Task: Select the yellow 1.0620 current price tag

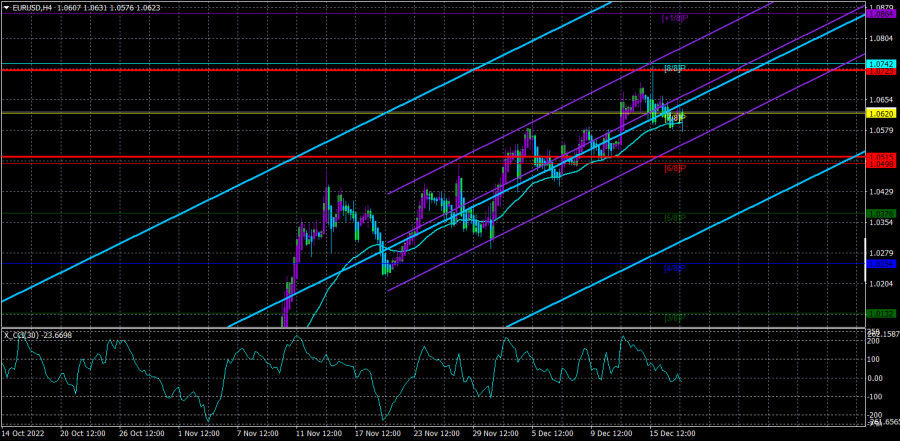Action: coord(881,114)
